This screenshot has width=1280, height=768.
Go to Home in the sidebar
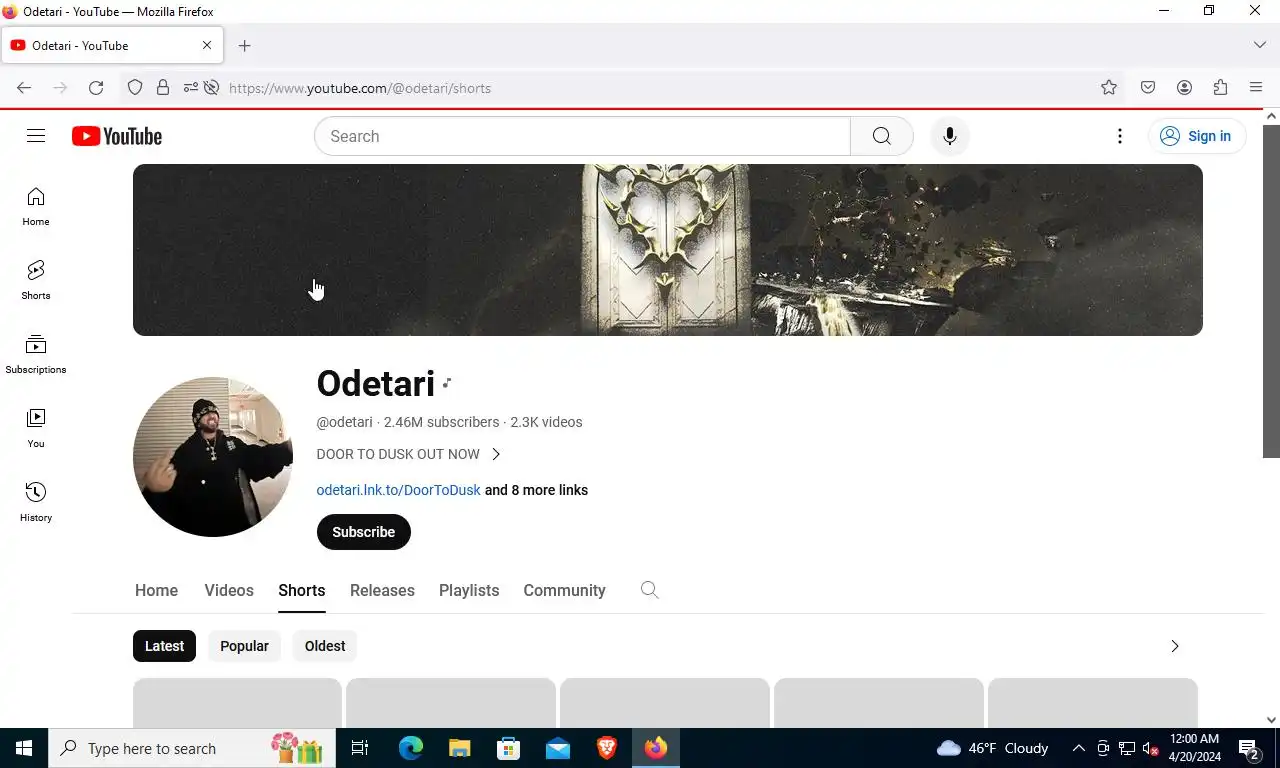pyautogui.click(x=36, y=207)
